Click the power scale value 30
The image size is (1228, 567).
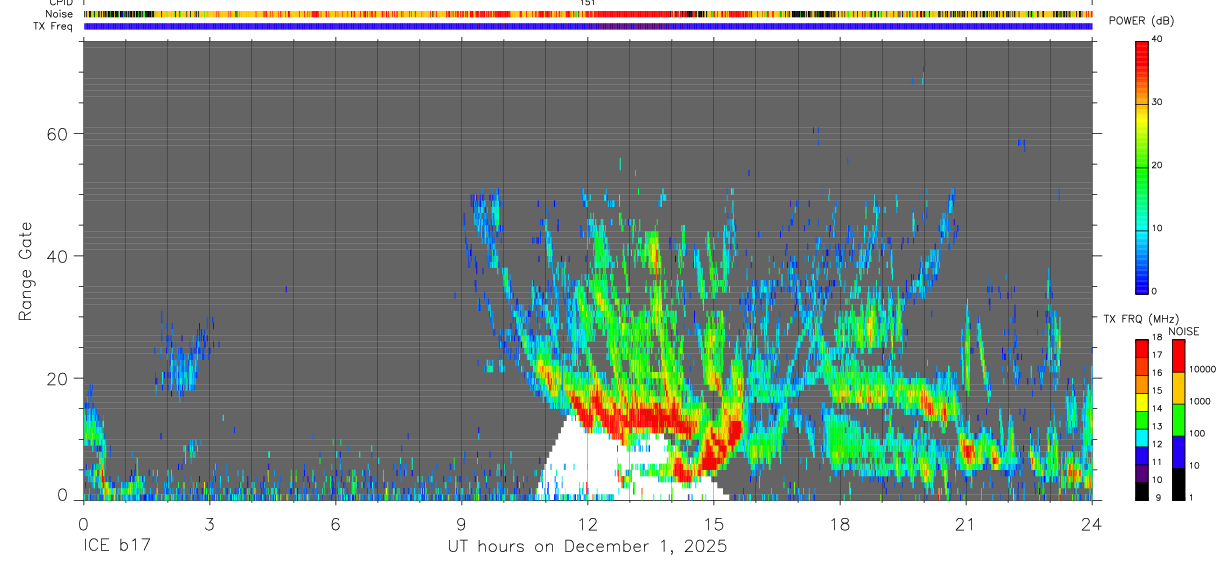tap(1159, 102)
